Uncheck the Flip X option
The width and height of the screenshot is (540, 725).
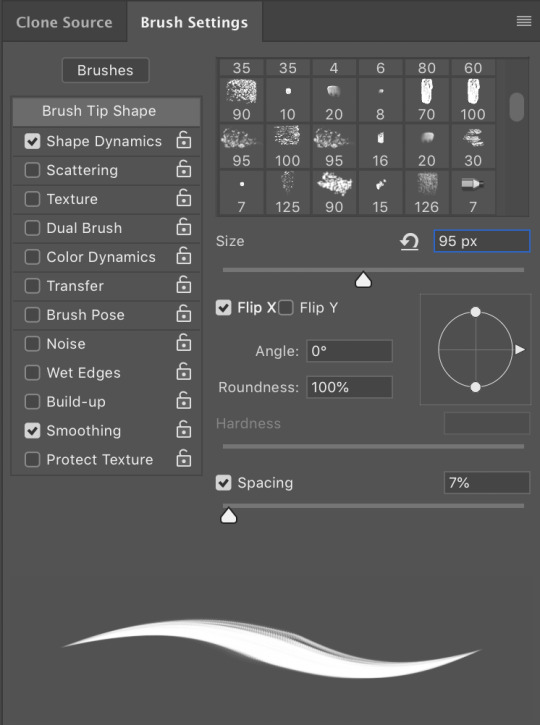[x=224, y=307]
